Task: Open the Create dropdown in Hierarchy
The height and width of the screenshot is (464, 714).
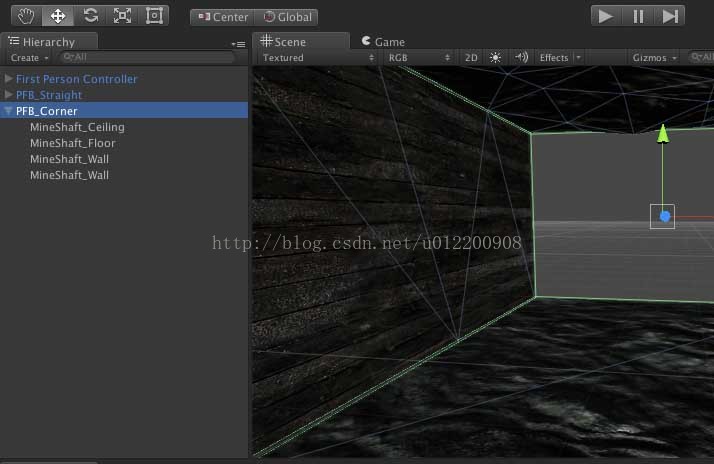Action: pyautogui.click(x=30, y=58)
